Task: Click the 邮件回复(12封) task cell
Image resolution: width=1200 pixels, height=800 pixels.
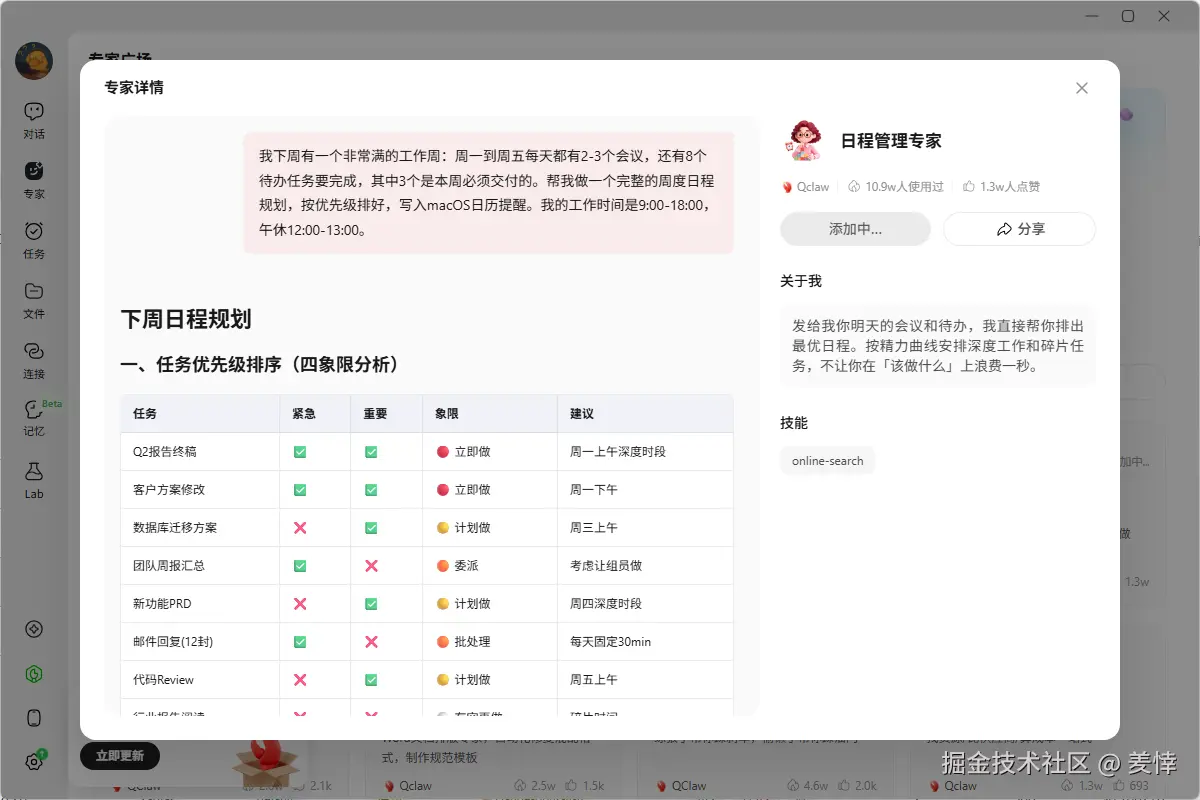Action: [200, 642]
